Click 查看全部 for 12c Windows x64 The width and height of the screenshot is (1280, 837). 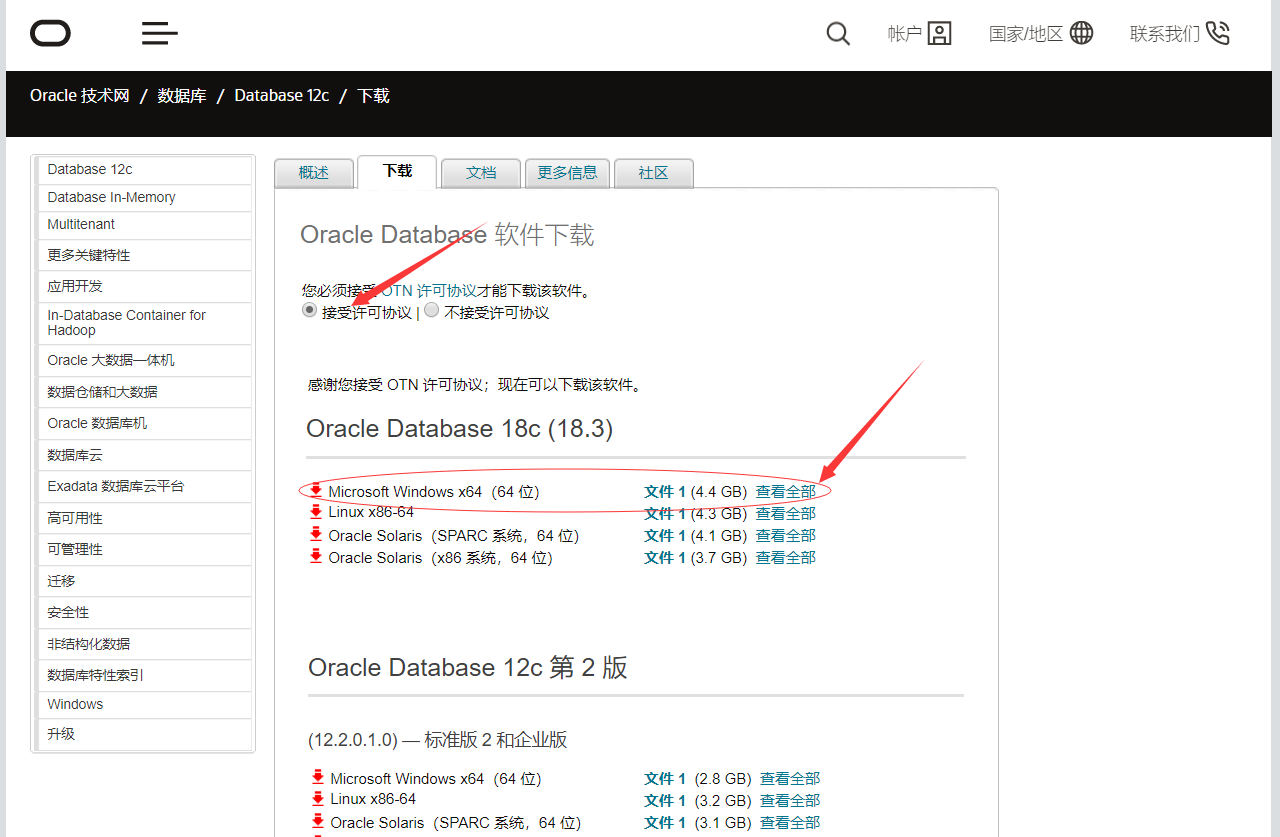coord(790,779)
